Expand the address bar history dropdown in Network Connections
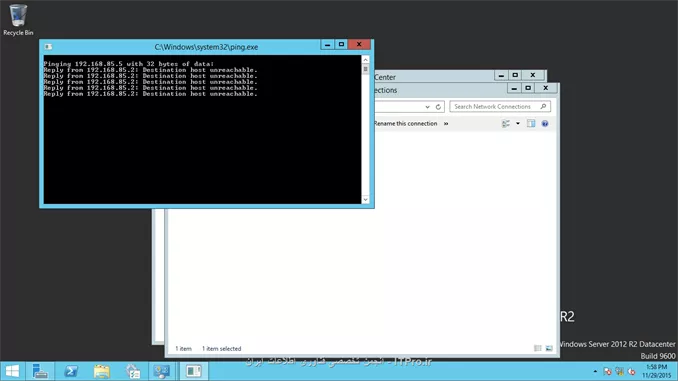 point(427,107)
